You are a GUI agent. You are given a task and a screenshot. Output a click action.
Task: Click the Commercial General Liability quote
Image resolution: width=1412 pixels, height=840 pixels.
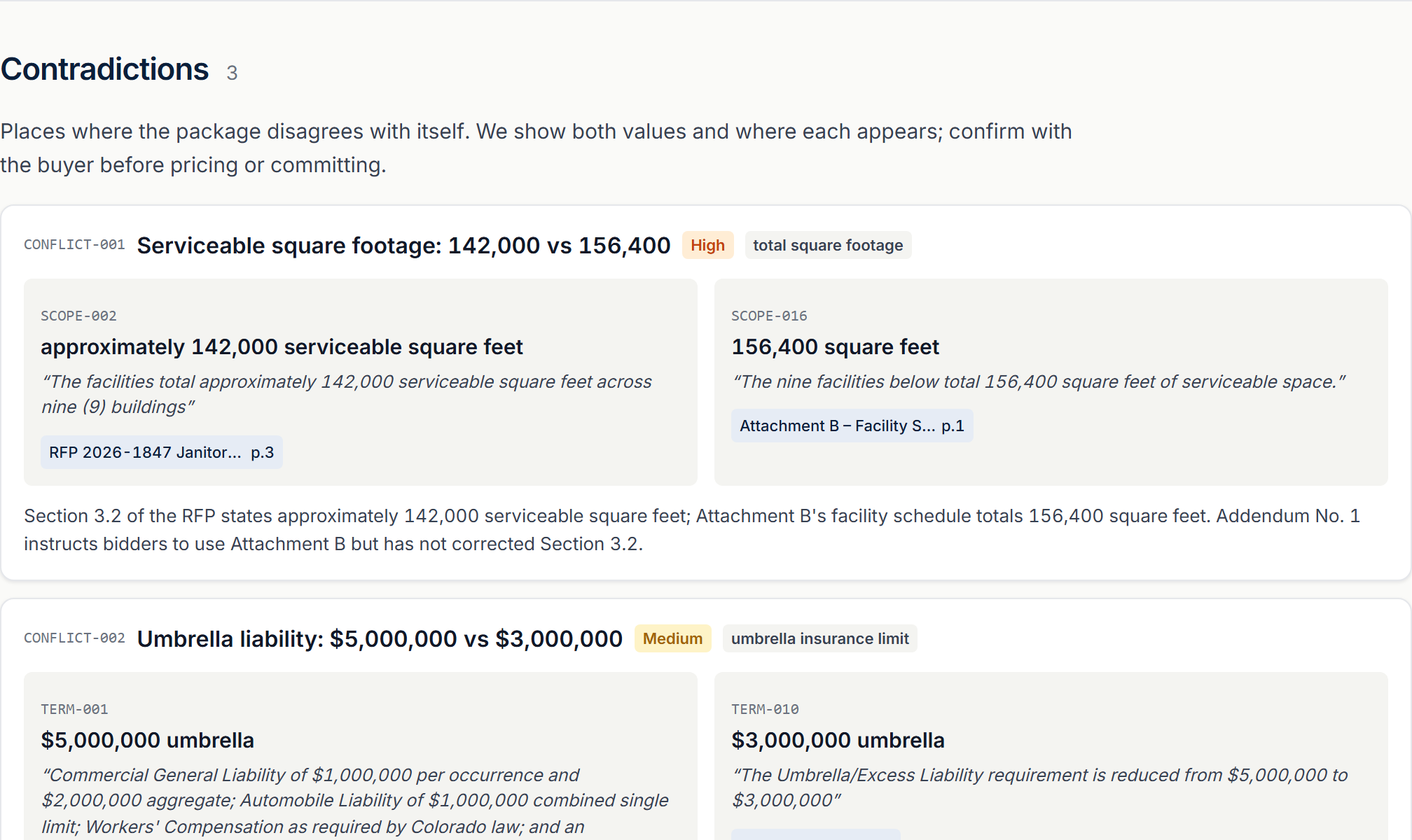click(x=355, y=801)
